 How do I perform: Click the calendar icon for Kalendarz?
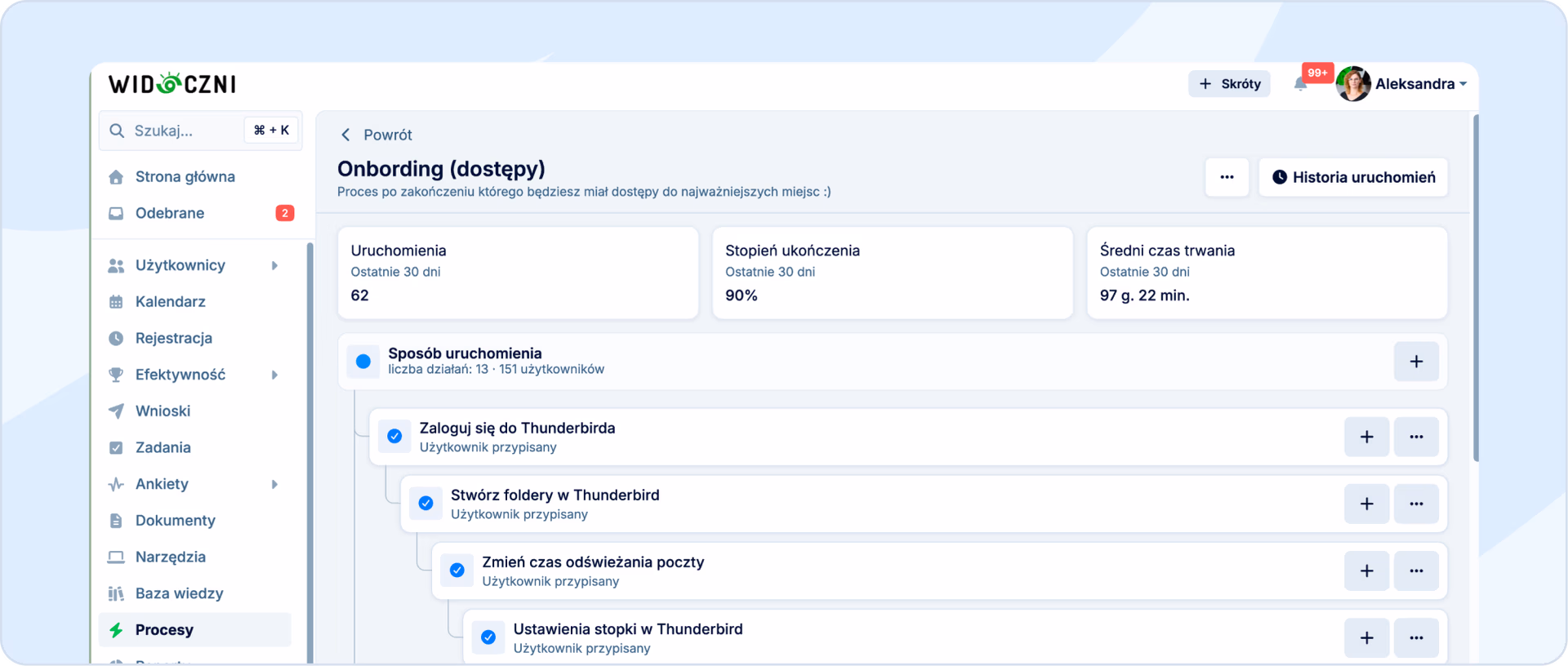pos(116,302)
